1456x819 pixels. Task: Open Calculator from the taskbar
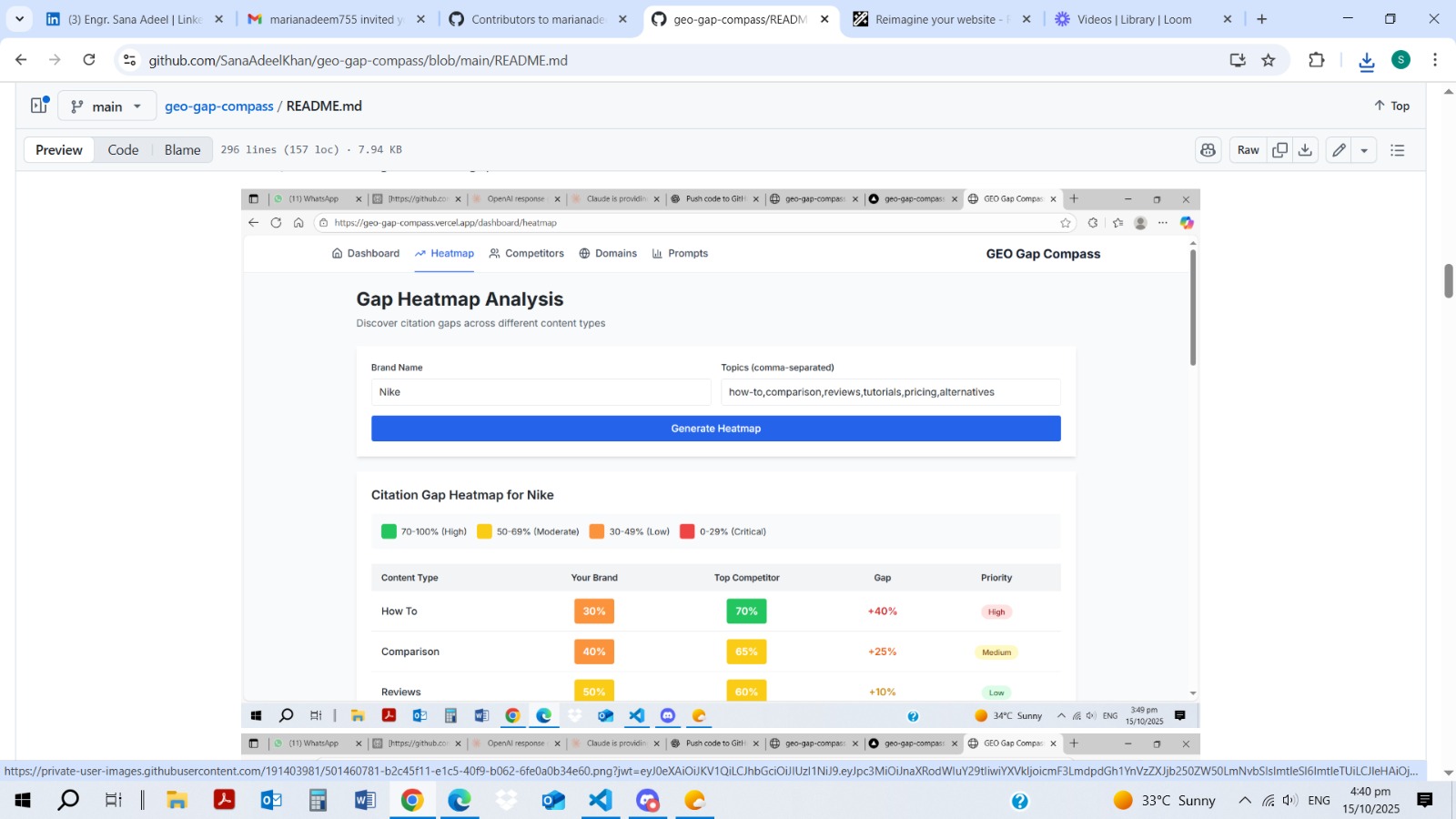[318, 800]
